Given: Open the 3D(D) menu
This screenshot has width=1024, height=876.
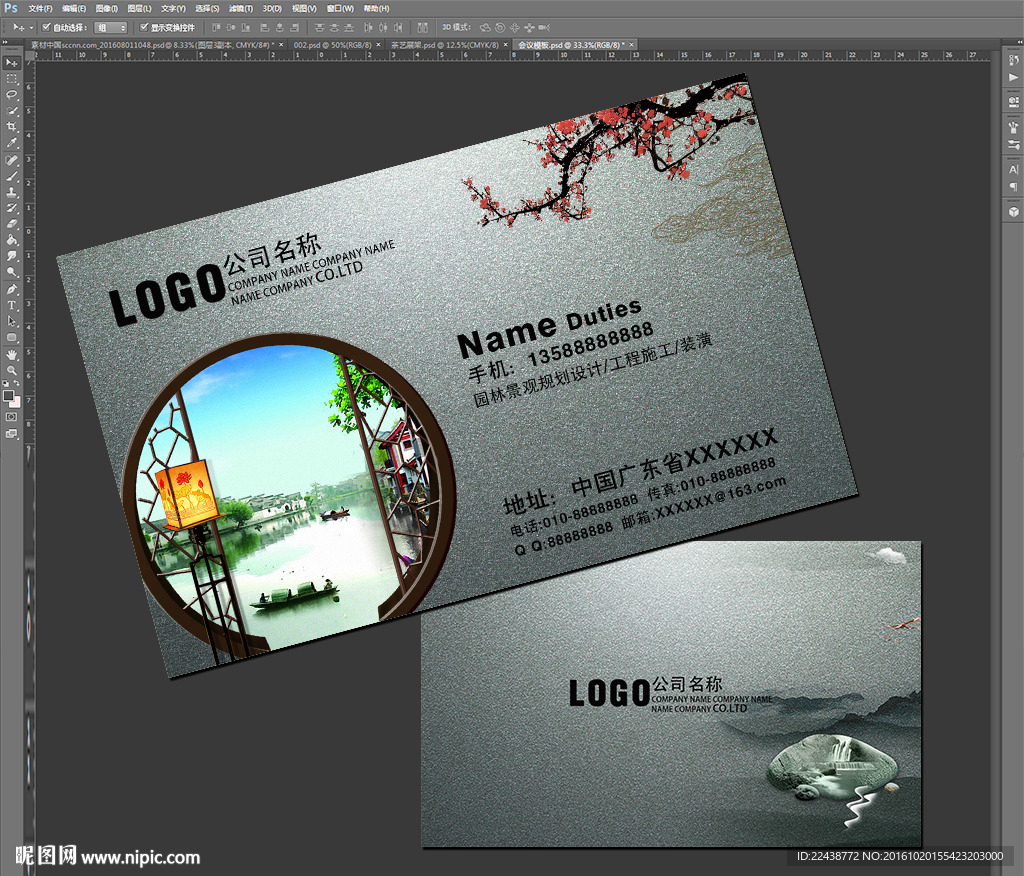Looking at the screenshot, I should [272, 8].
